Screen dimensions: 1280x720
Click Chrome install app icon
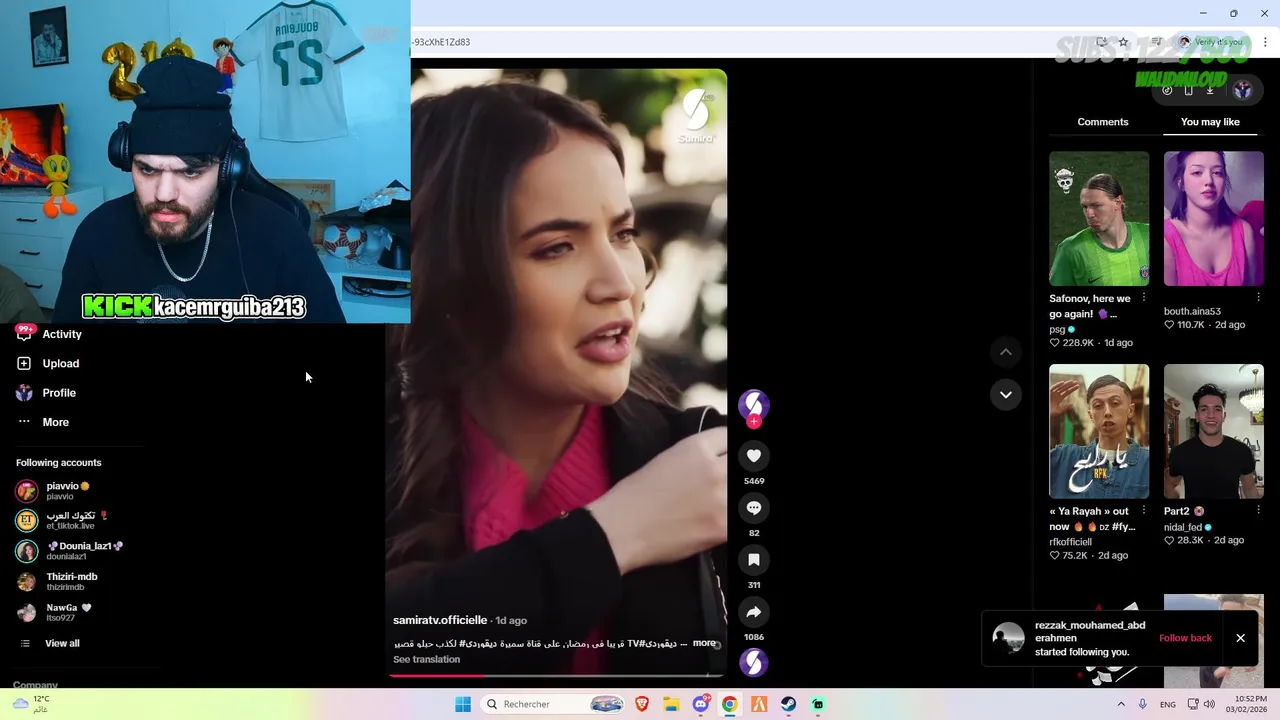click(1101, 42)
